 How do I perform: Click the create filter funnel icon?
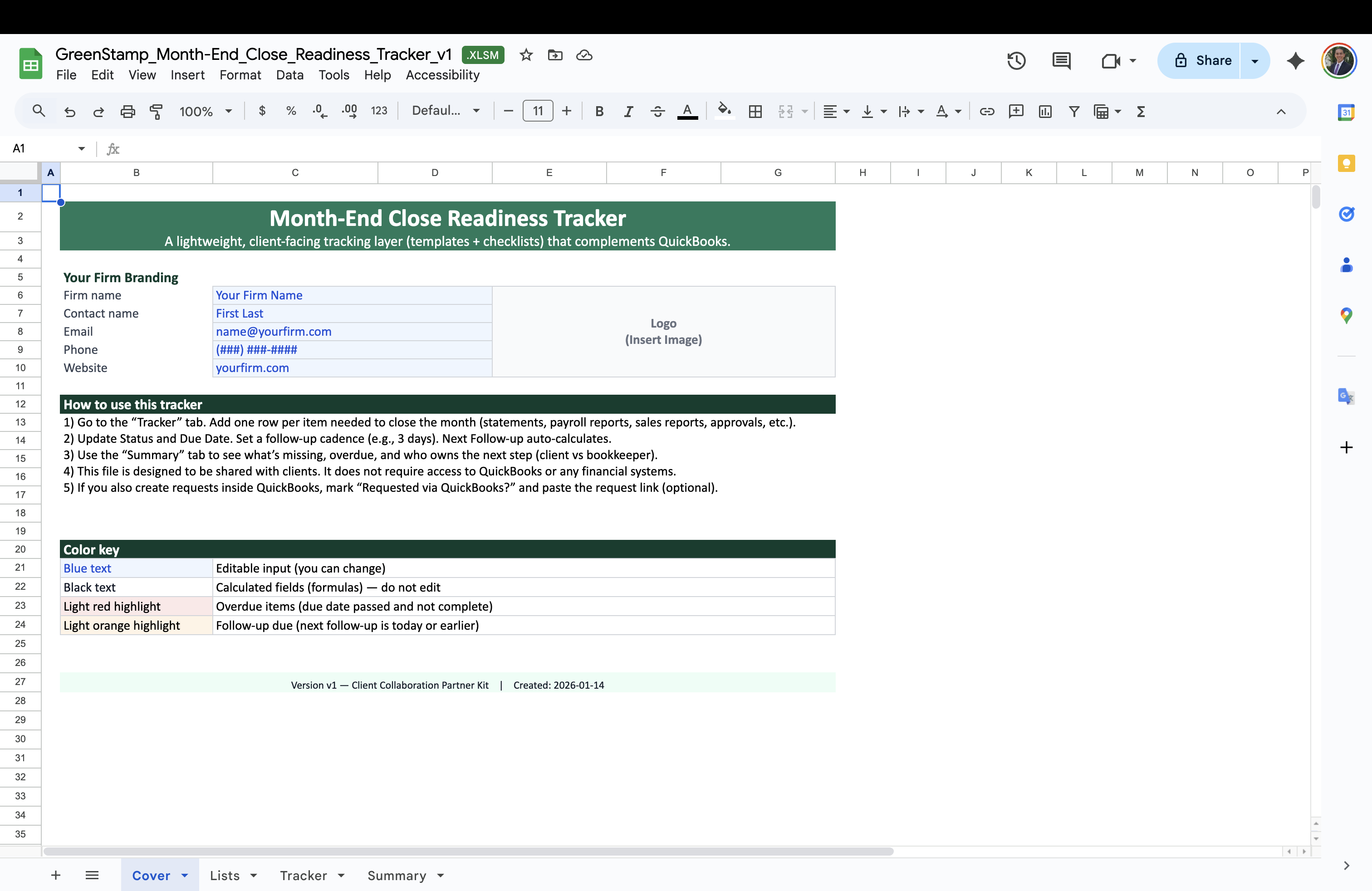coord(1073,111)
